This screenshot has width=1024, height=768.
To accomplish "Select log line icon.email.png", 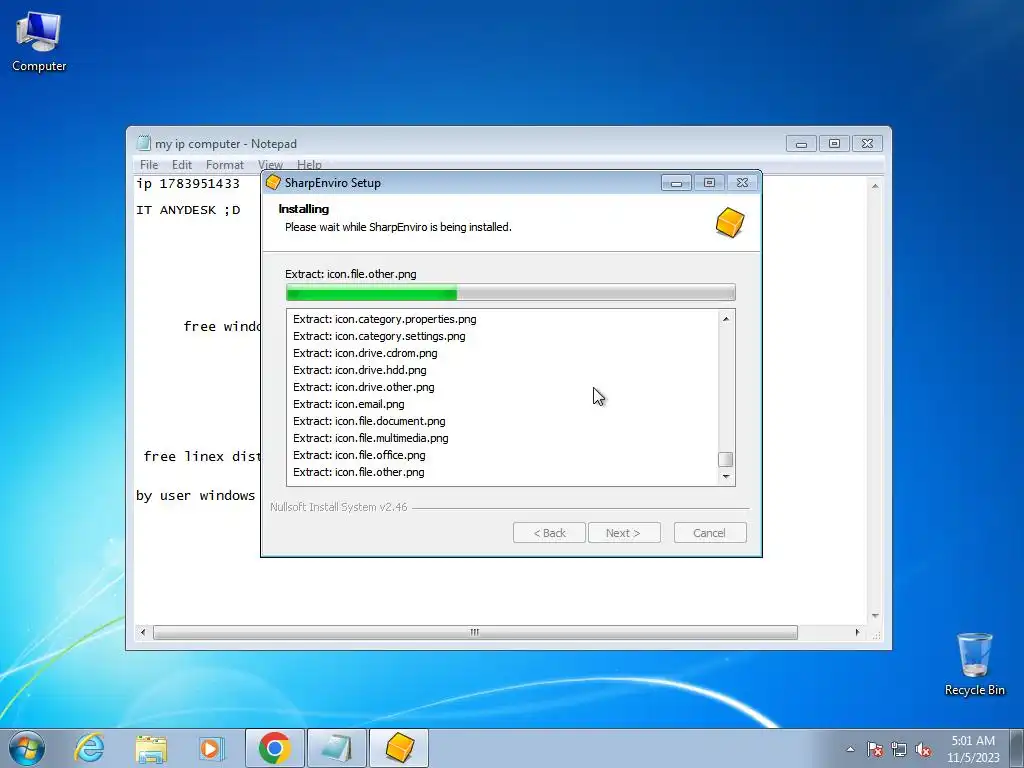I will (348, 404).
